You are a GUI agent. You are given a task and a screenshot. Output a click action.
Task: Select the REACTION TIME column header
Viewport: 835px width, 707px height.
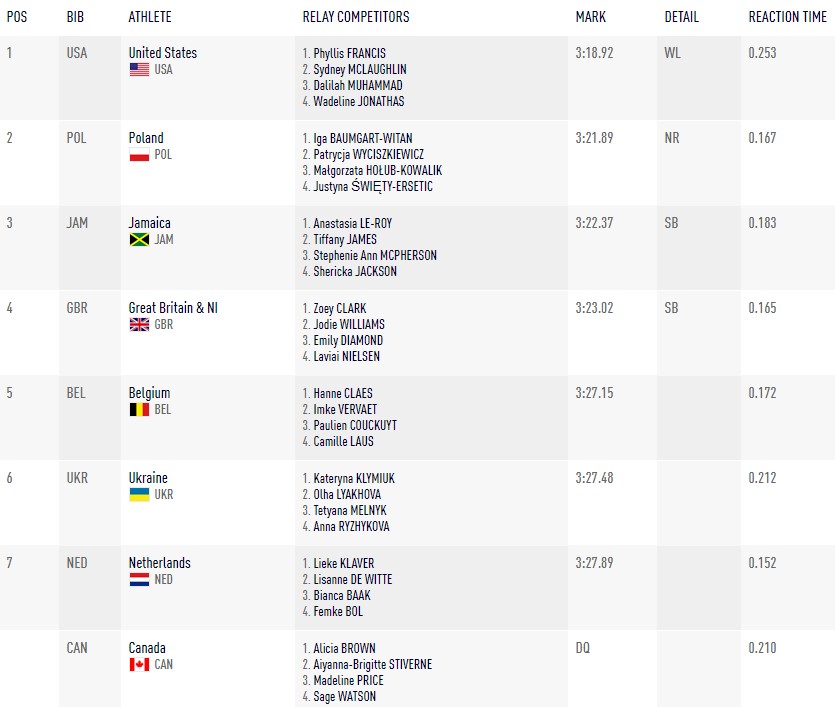(788, 17)
